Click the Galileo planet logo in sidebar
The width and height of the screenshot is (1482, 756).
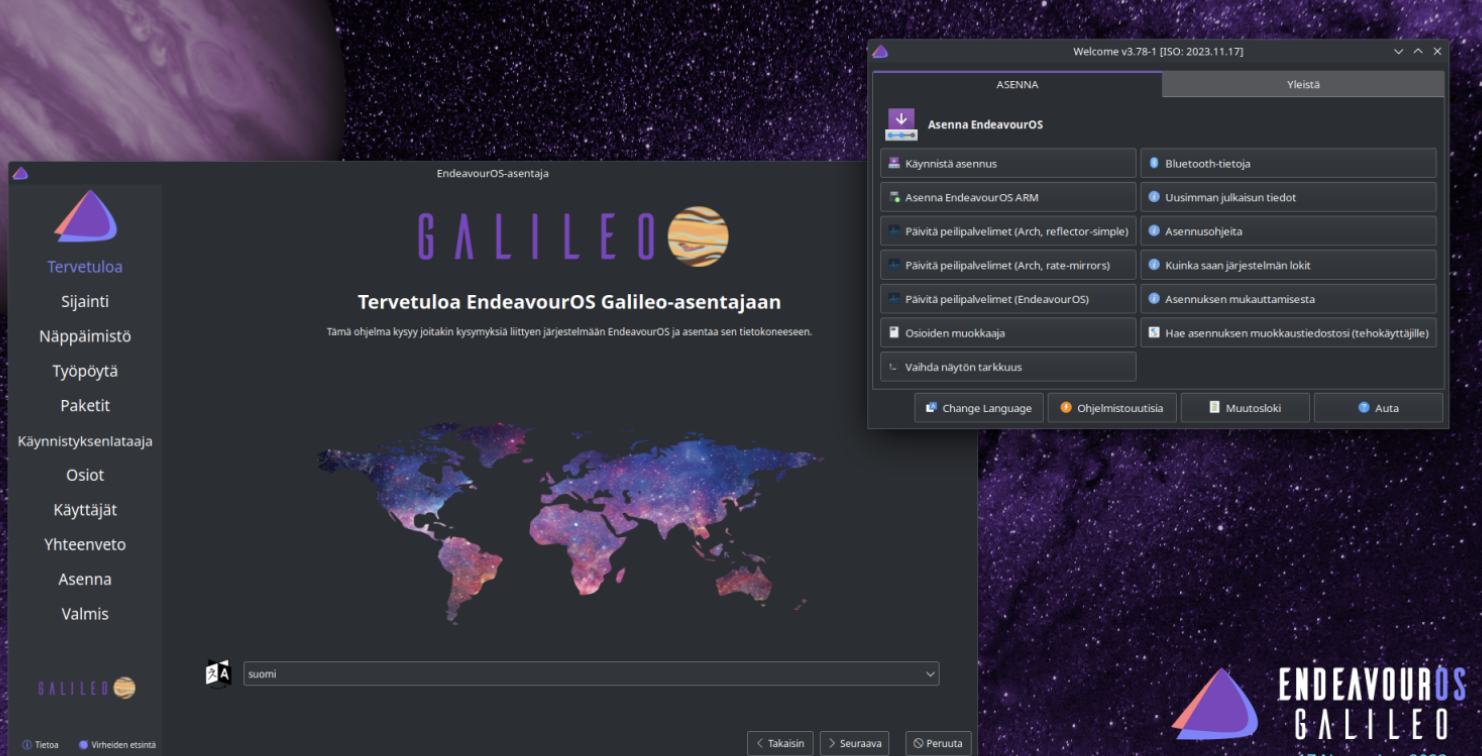coord(87,688)
